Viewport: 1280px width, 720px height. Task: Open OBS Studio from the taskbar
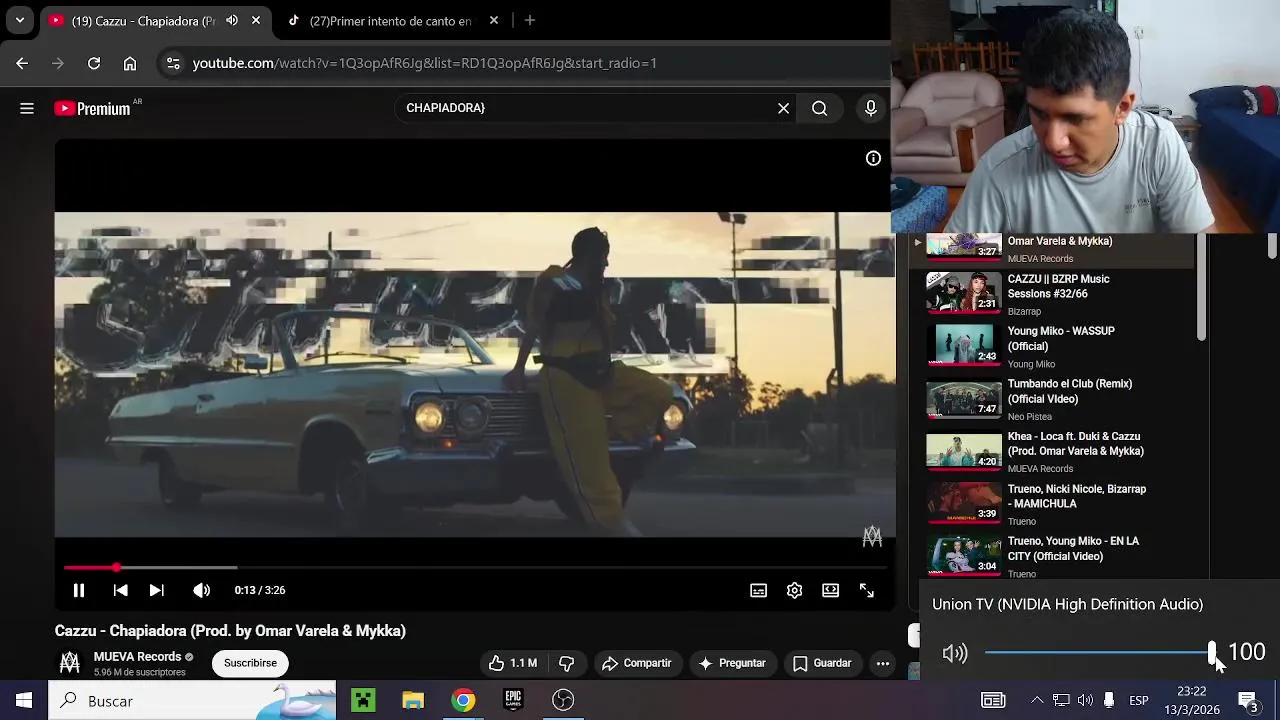coord(563,700)
